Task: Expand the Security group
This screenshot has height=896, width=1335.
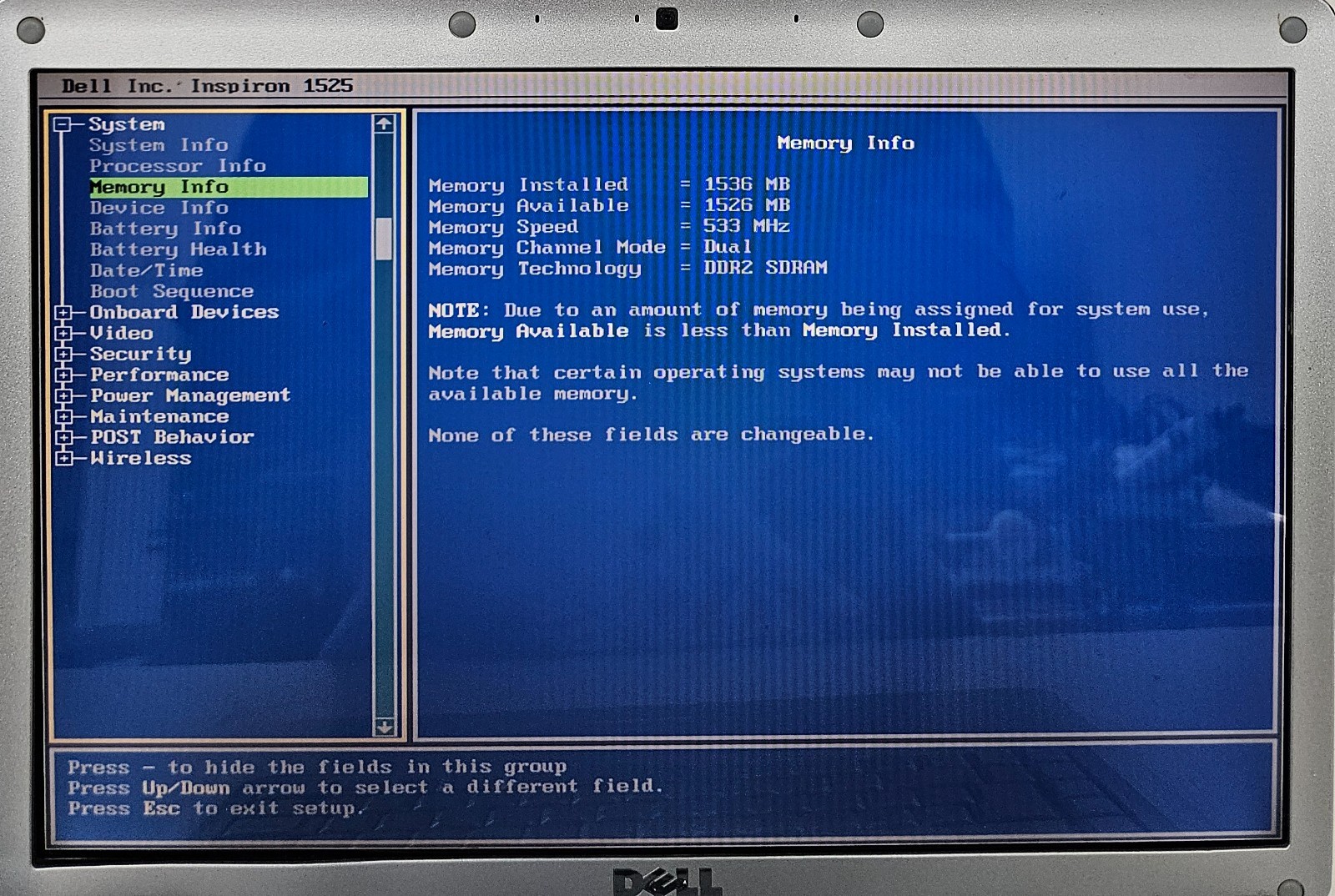Action: [63, 355]
